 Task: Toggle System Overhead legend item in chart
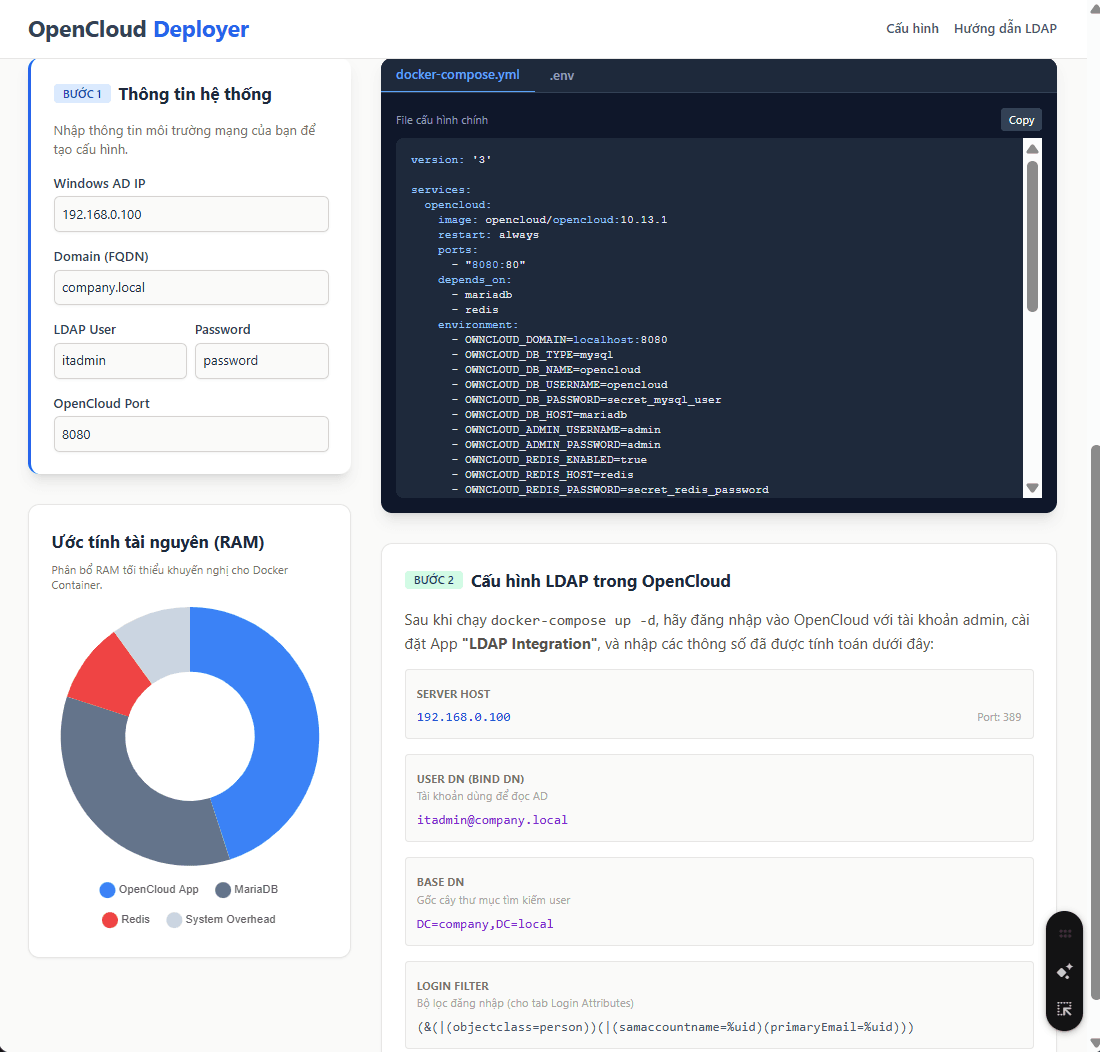pyautogui.click(x=221, y=920)
